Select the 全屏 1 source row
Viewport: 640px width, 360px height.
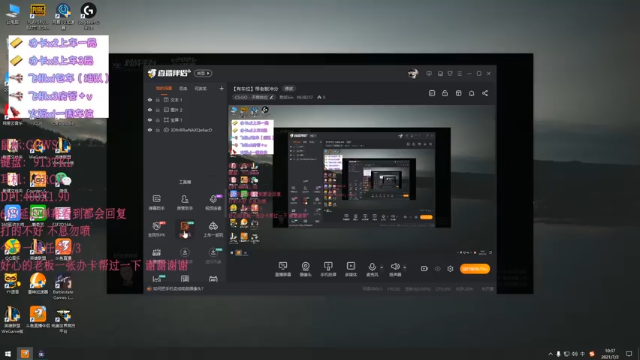click(x=186, y=120)
